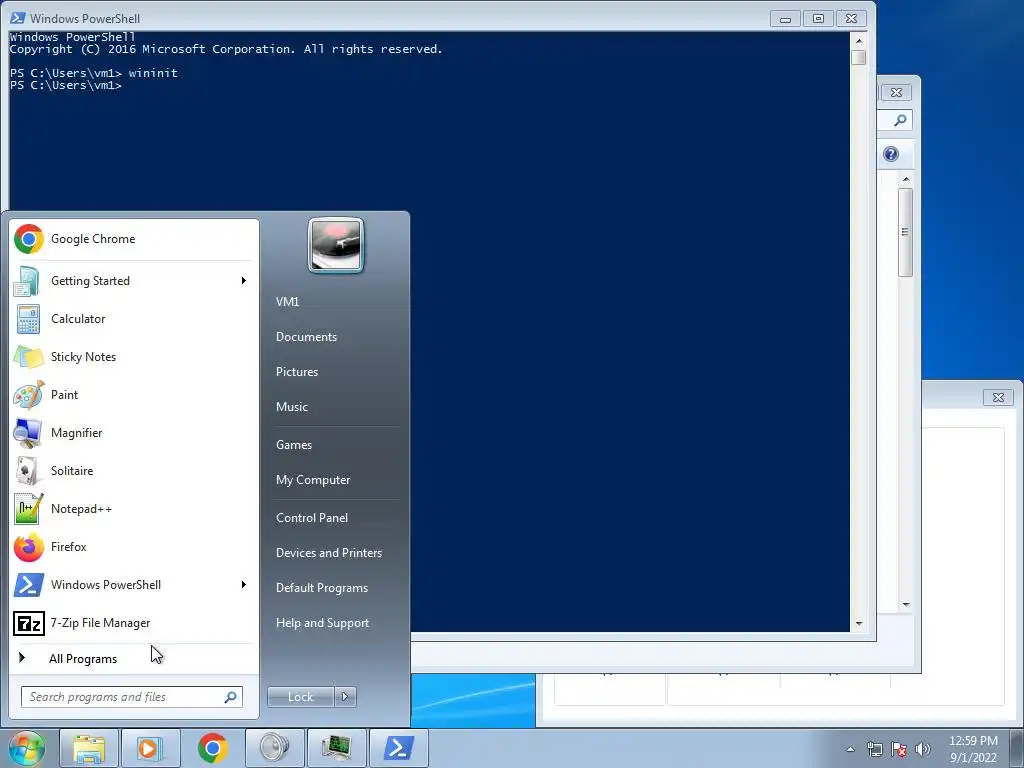Expand Getting Started submenu arrow
Viewport: 1024px width, 768px height.
click(244, 281)
